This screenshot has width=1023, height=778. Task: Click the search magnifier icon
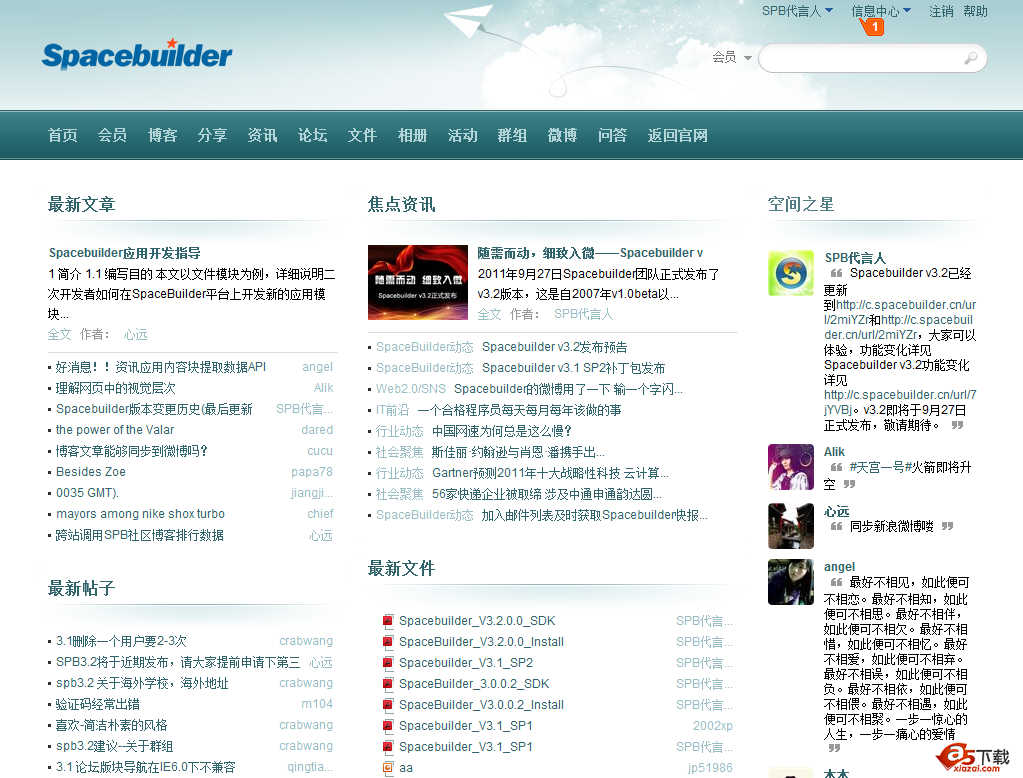coord(971,58)
